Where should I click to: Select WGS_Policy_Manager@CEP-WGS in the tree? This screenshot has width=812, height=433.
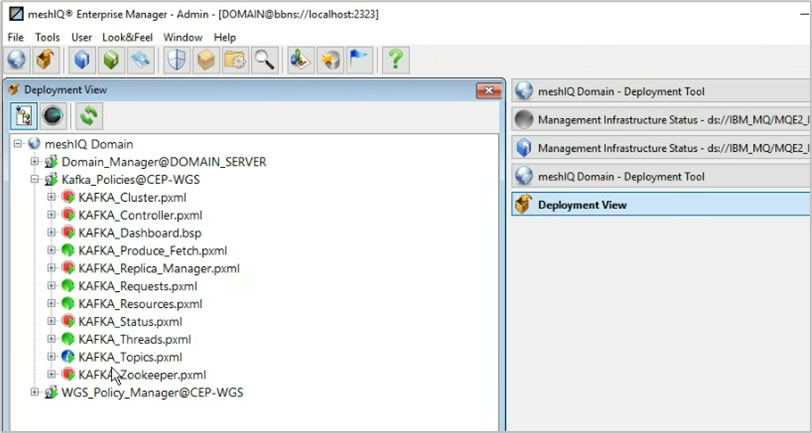152,393
